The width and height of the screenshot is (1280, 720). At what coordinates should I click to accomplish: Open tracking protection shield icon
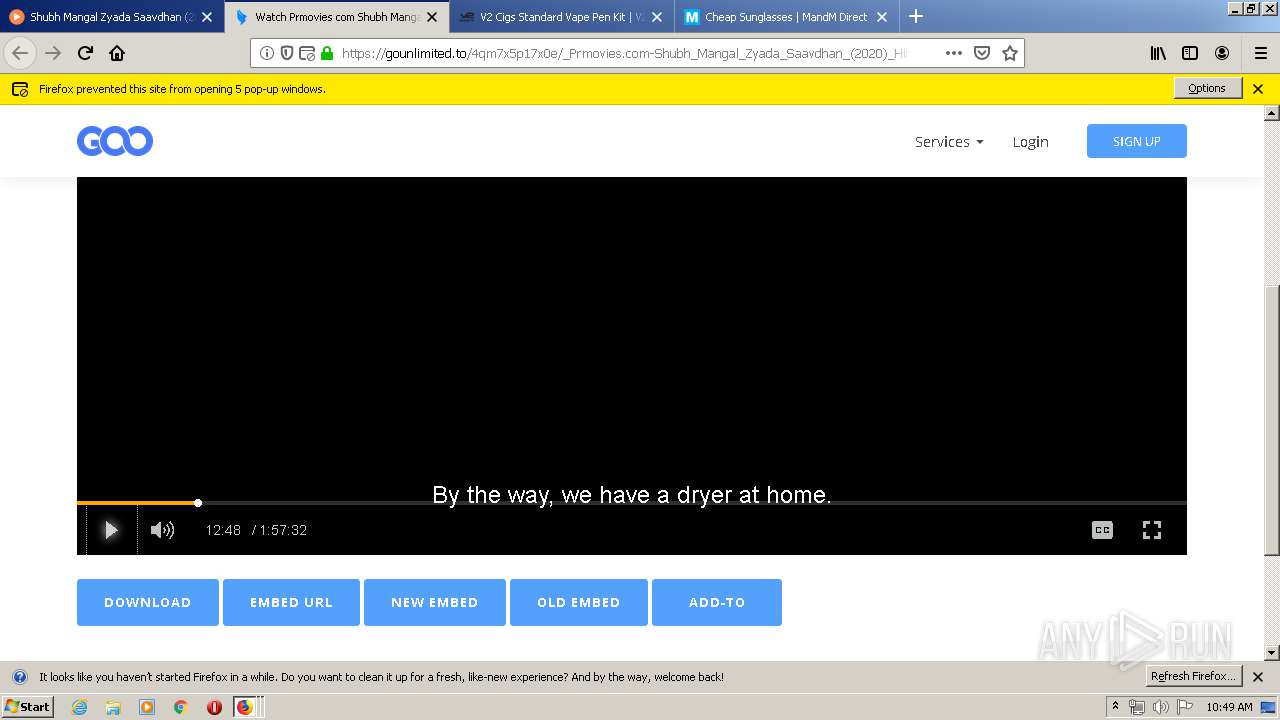click(x=287, y=53)
